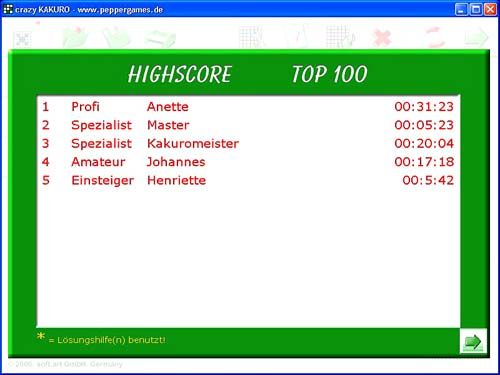Click the HIGHSCORE heading

[180, 74]
